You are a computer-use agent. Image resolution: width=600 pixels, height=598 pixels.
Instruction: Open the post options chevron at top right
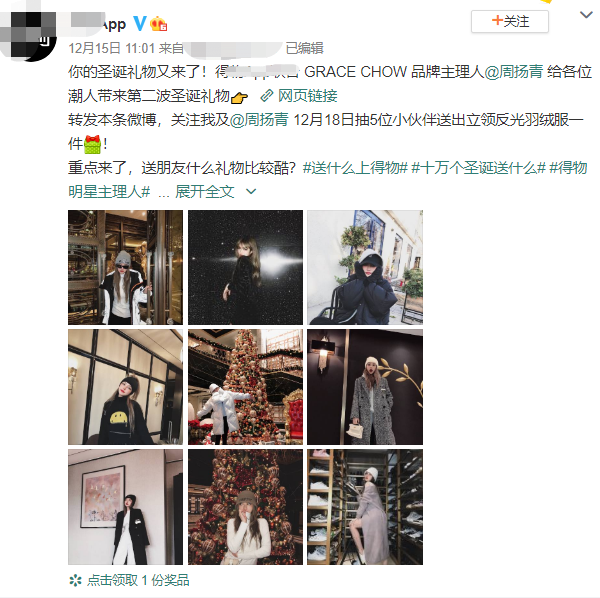point(586,15)
